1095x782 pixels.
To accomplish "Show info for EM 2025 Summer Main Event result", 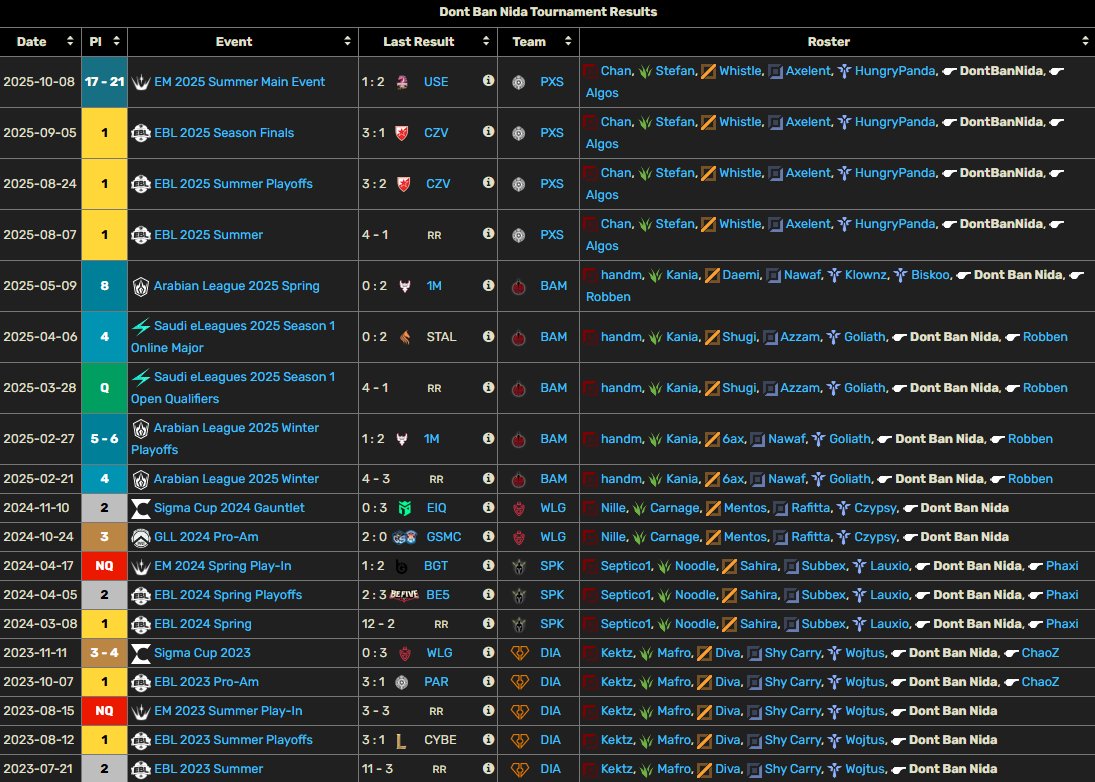I will [x=488, y=80].
